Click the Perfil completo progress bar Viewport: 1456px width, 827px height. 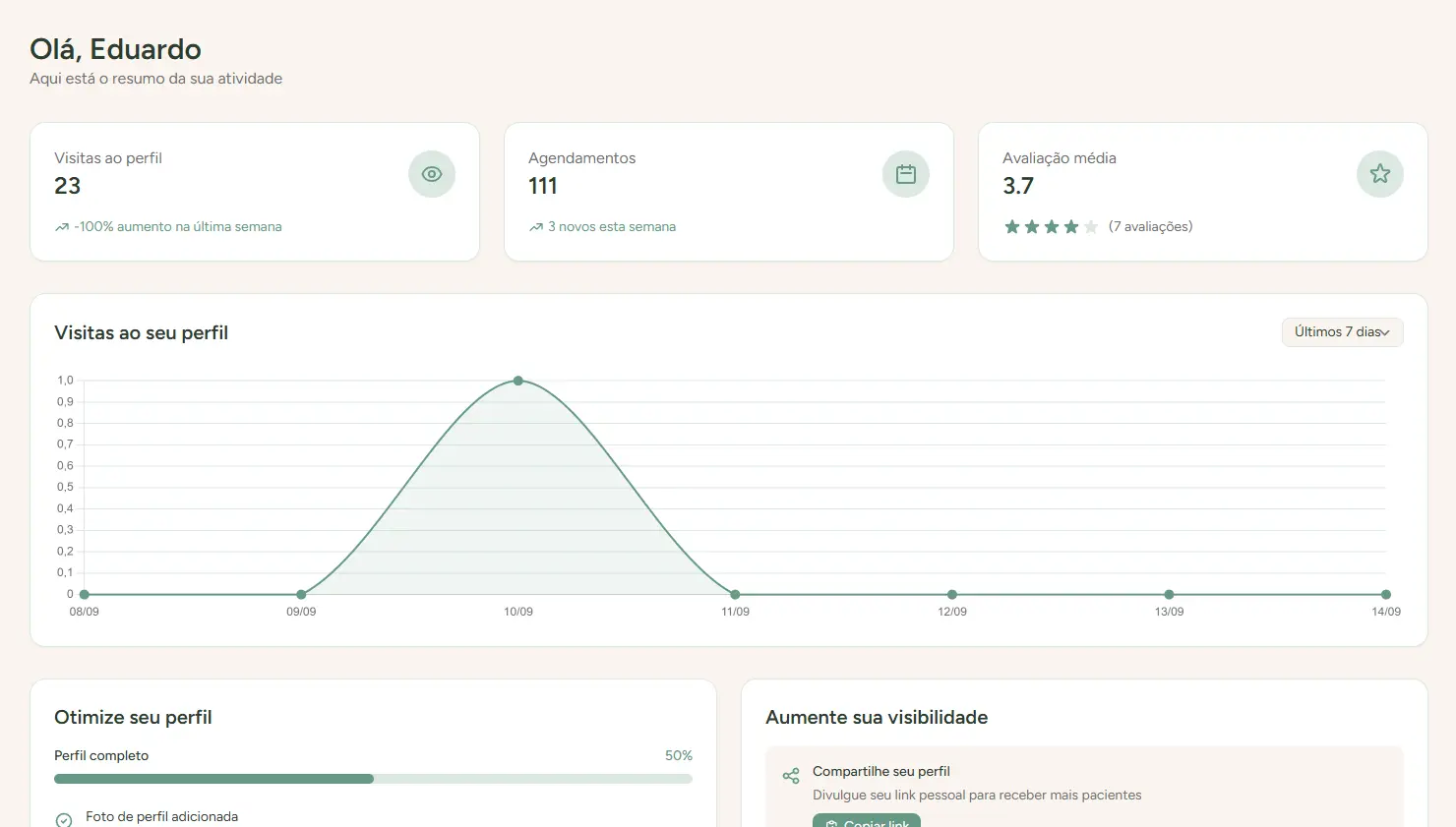pyautogui.click(x=373, y=779)
